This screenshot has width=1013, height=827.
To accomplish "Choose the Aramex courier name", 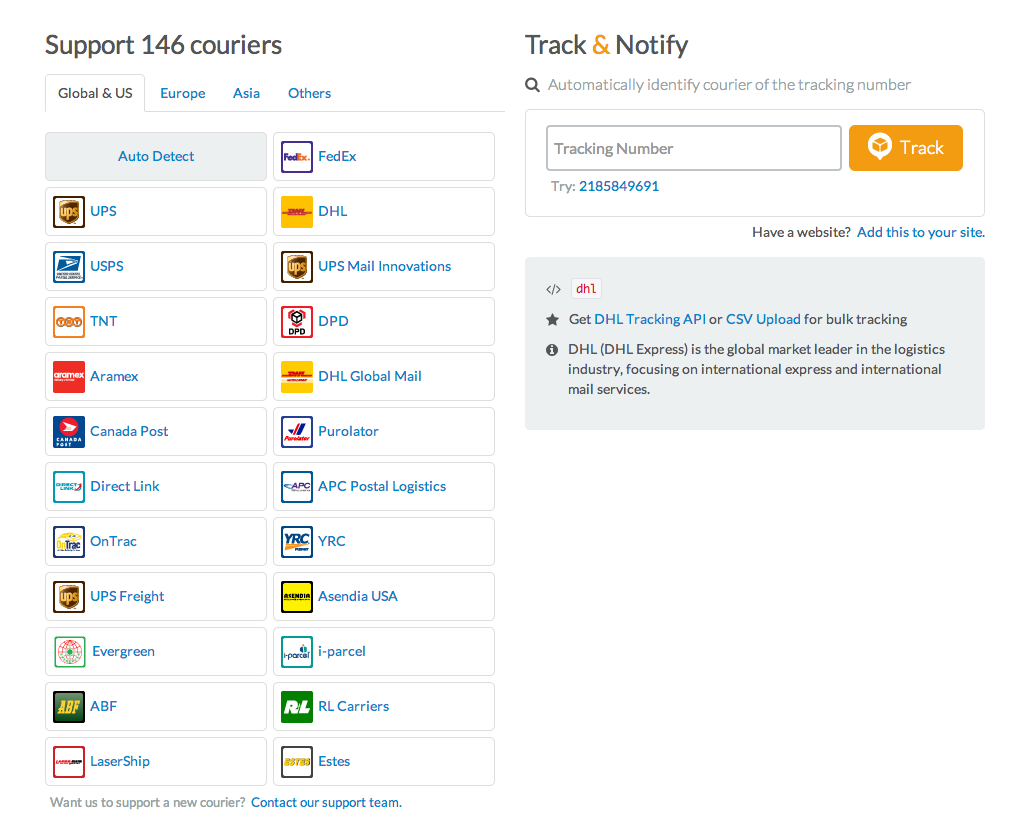I will click(114, 376).
